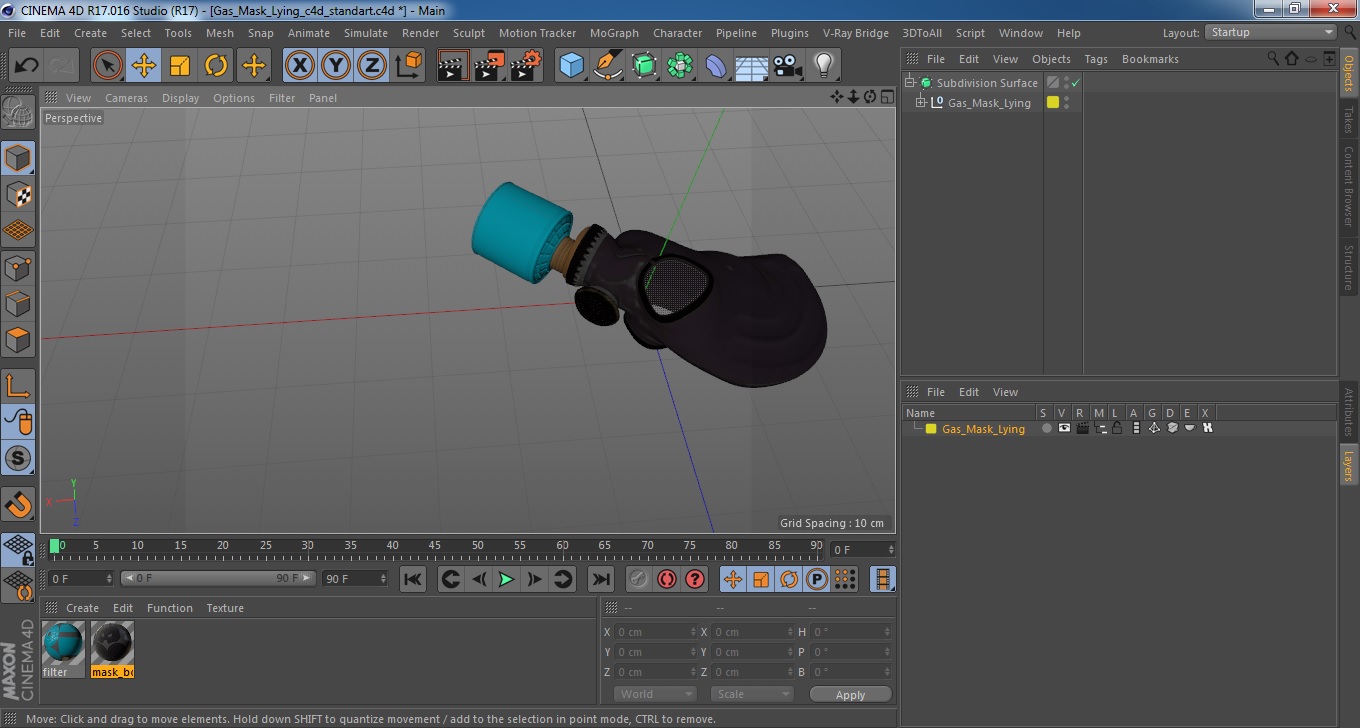Add a Light object
Viewport: 1360px width, 728px height.
823,66
